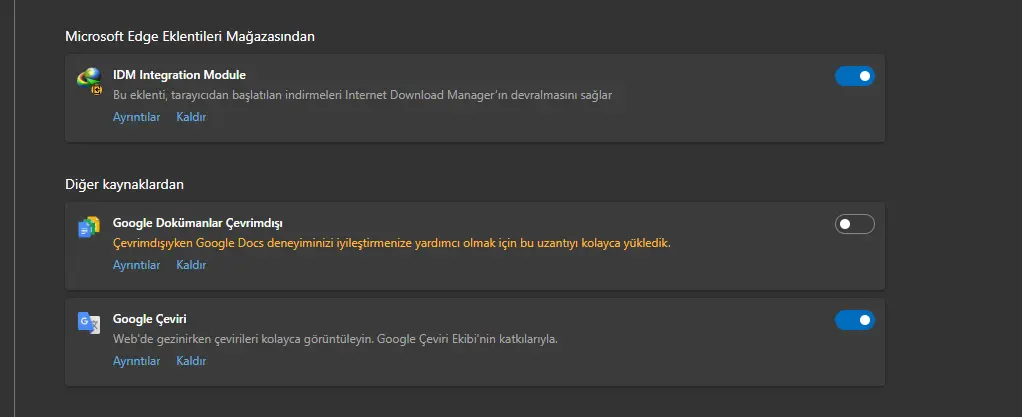Viewport: 1022px width, 417px height.
Task: Click the Google Çeviri extension icon
Action: 89,323
